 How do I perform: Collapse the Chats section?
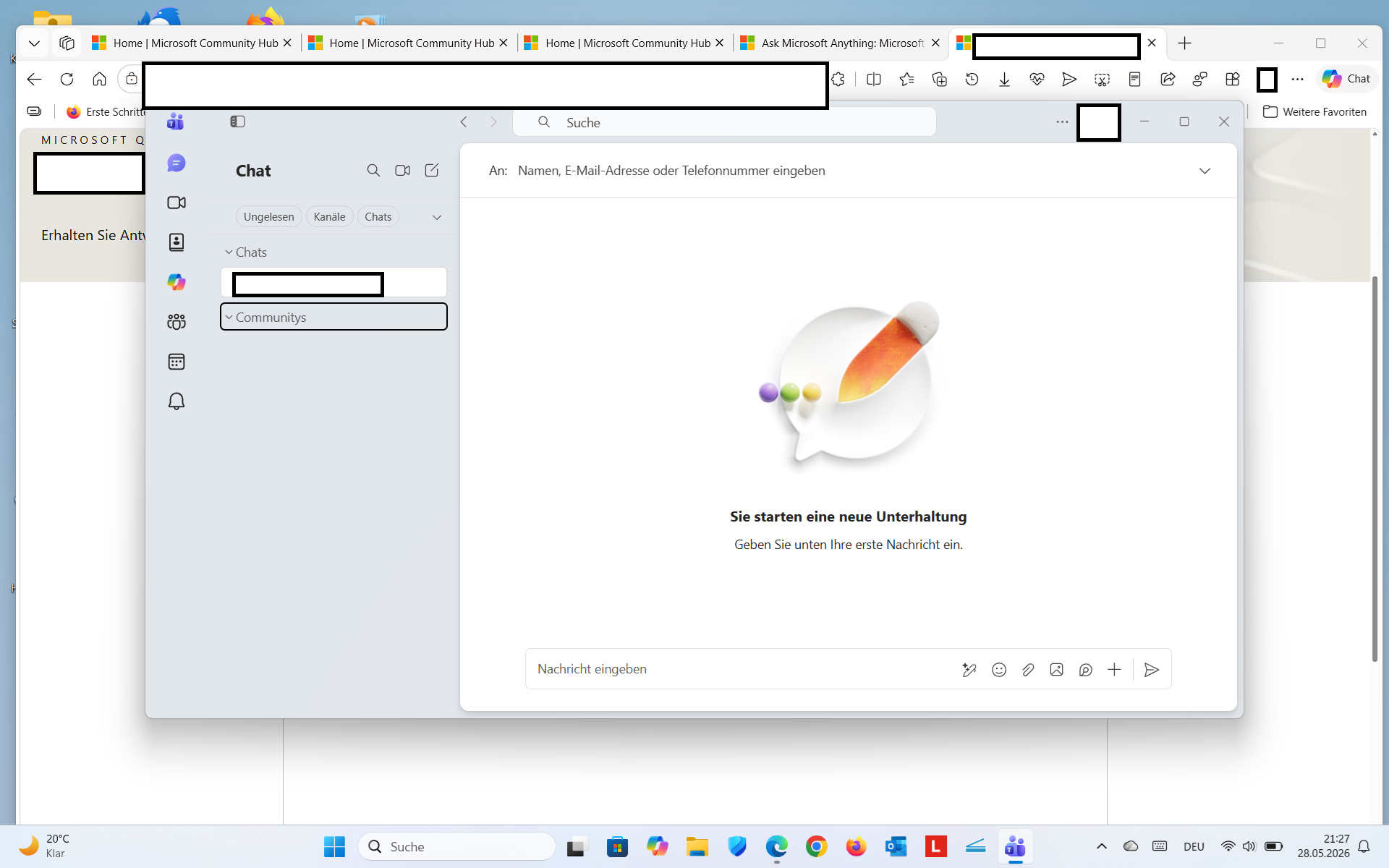point(246,252)
